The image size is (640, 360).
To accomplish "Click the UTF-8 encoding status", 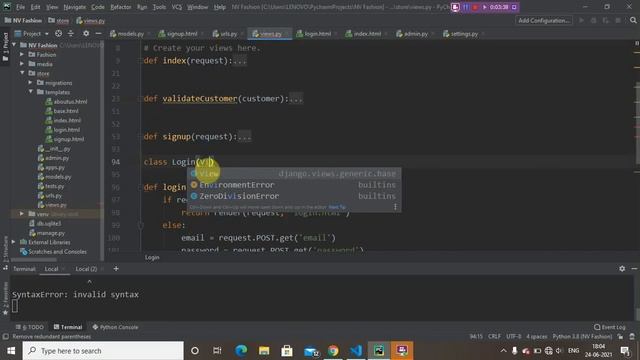I will (513, 337).
